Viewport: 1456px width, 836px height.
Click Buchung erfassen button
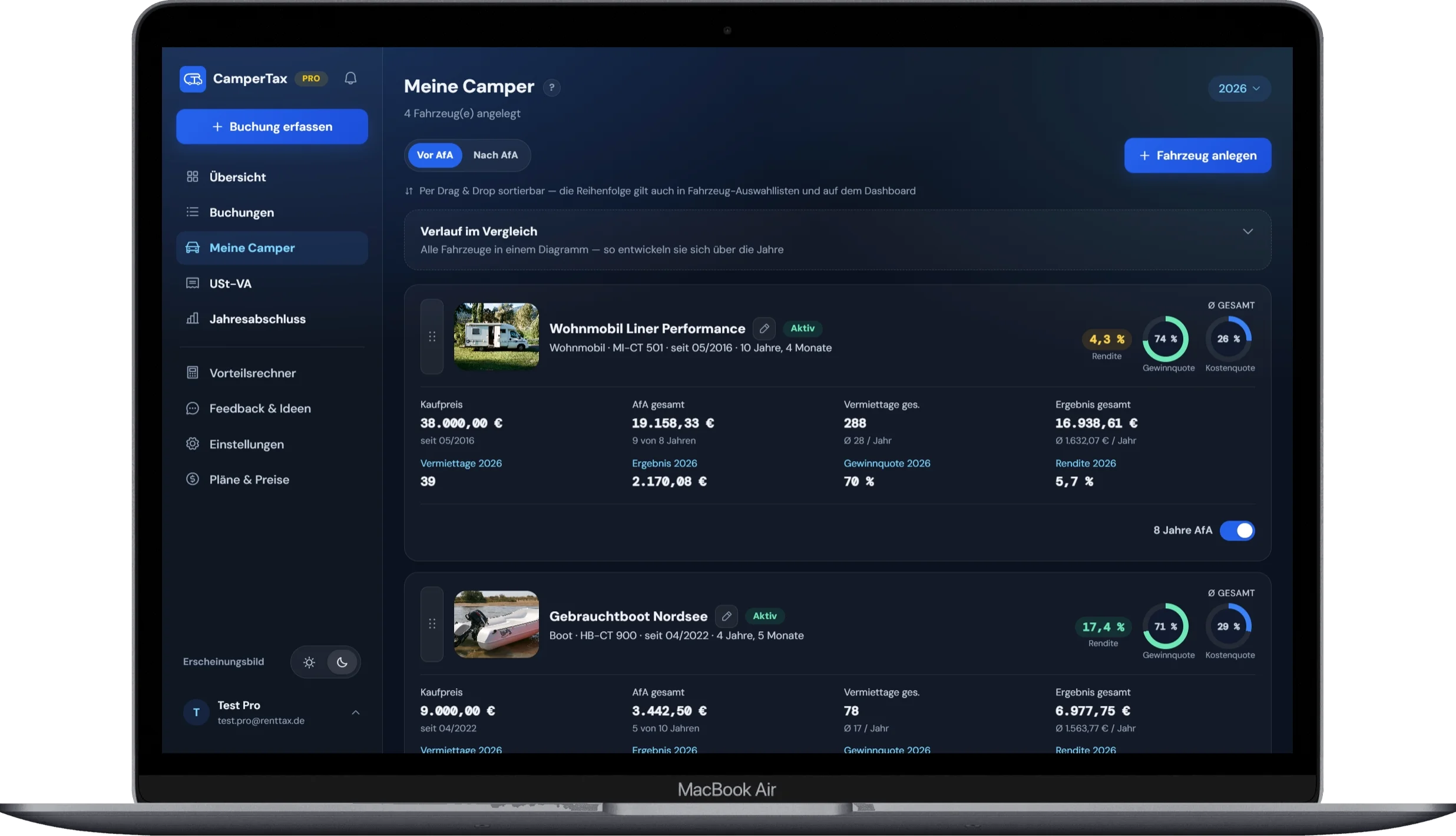tap(272, 127)
